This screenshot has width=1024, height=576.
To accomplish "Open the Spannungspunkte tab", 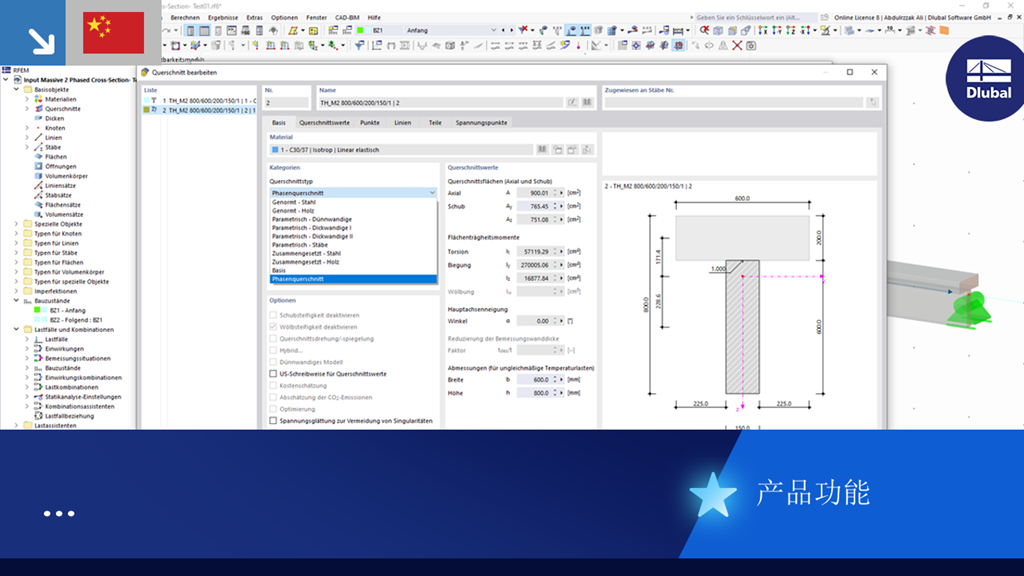I will 481,123.
